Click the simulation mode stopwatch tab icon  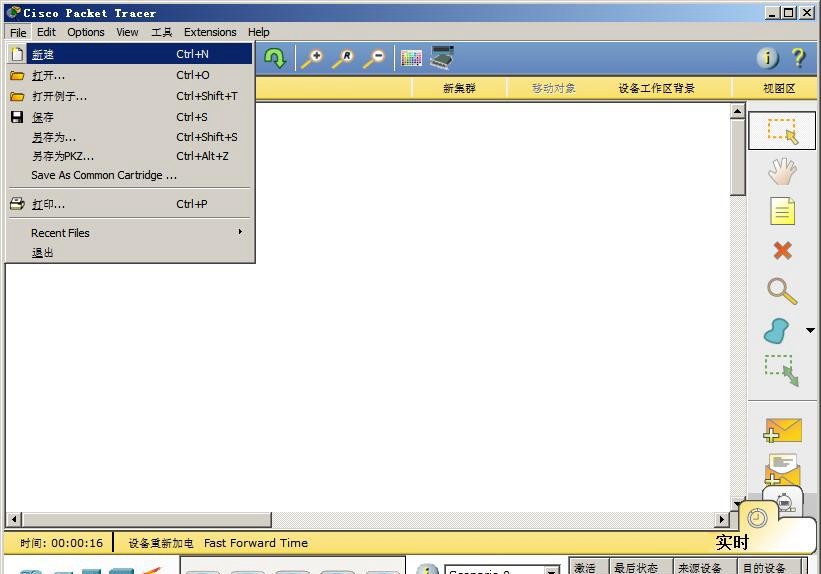pyautogui.click(x=784, y=501)
